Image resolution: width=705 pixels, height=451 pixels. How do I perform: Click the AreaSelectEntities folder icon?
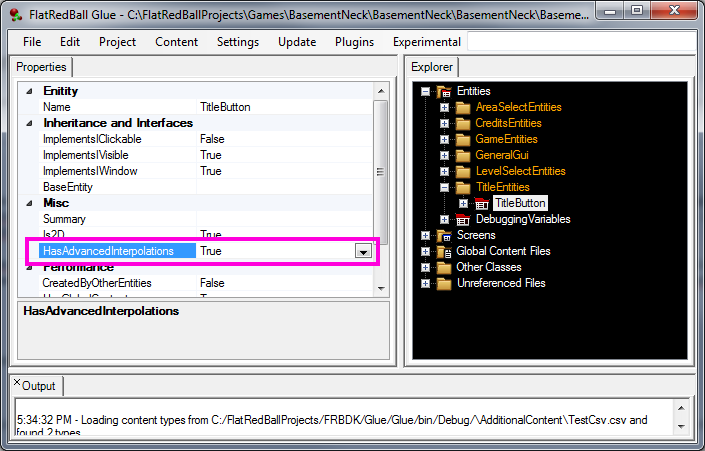463,107
